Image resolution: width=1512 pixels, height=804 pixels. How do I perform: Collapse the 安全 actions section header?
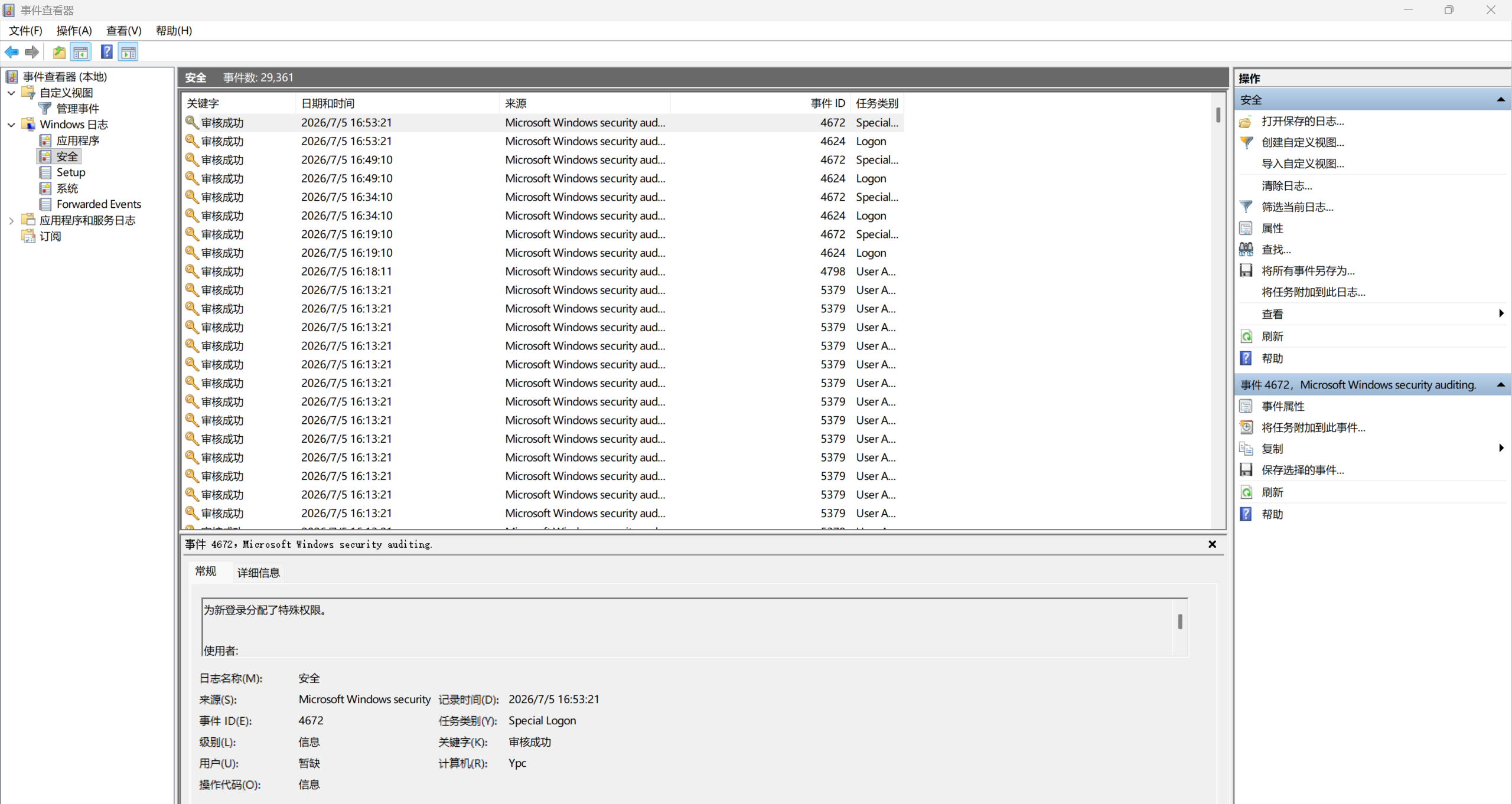(x=1500, y=100)
